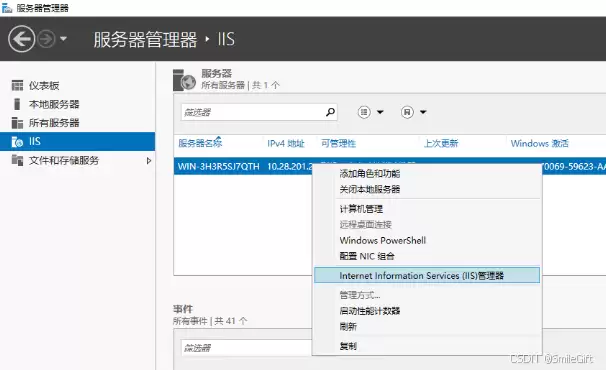This screenshot has height=370, width=606.
Task: Sort by 服务器名称 column header
Action: click(200, 143)
